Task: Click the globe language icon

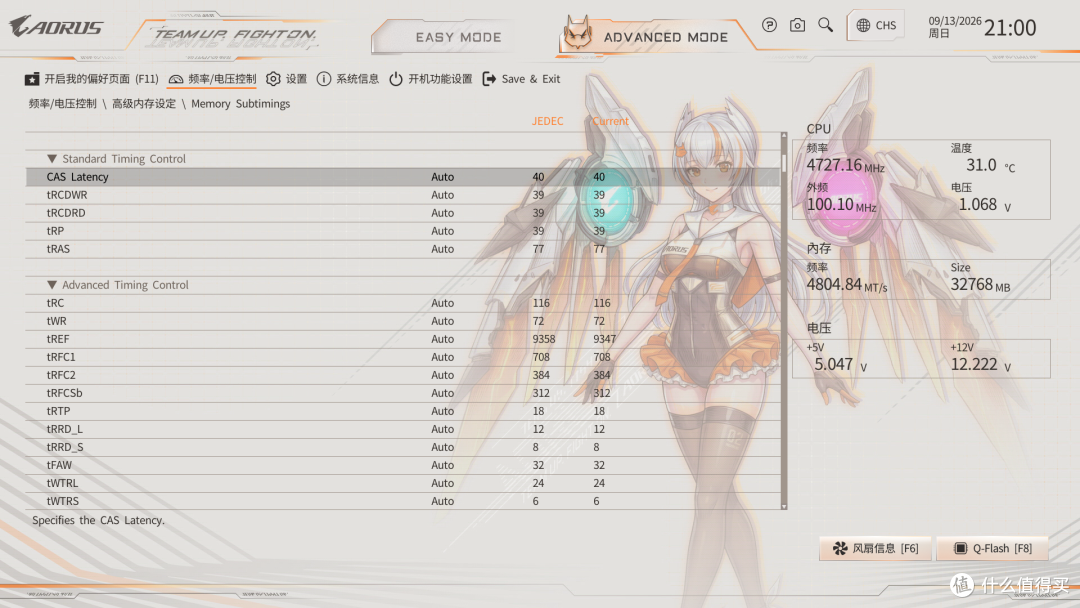Action: pyautogui.click(x=863, y=25)
